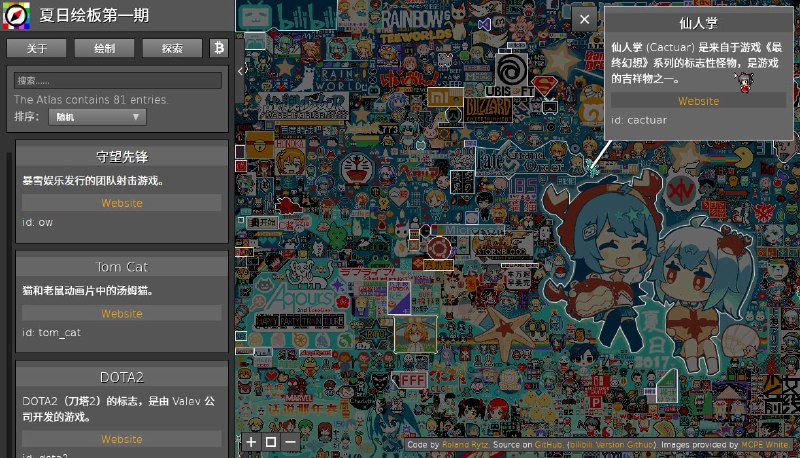Viewport: 800px width, 458px height.
Task: Close the Cactuar info popup
Action: click(x=584, y=19)
